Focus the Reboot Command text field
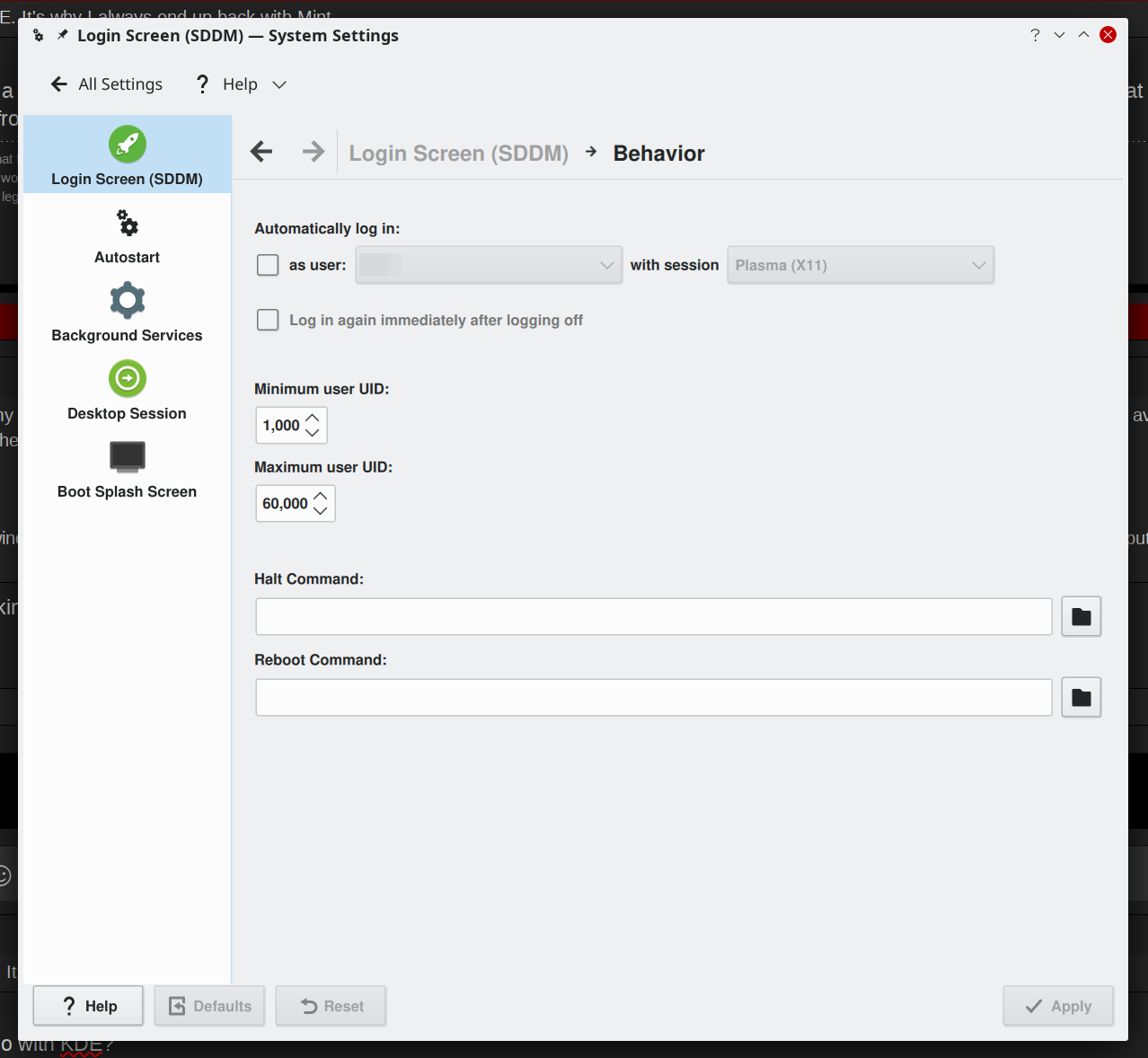Screen dimensions: 1148x1058 pos(654,697)
